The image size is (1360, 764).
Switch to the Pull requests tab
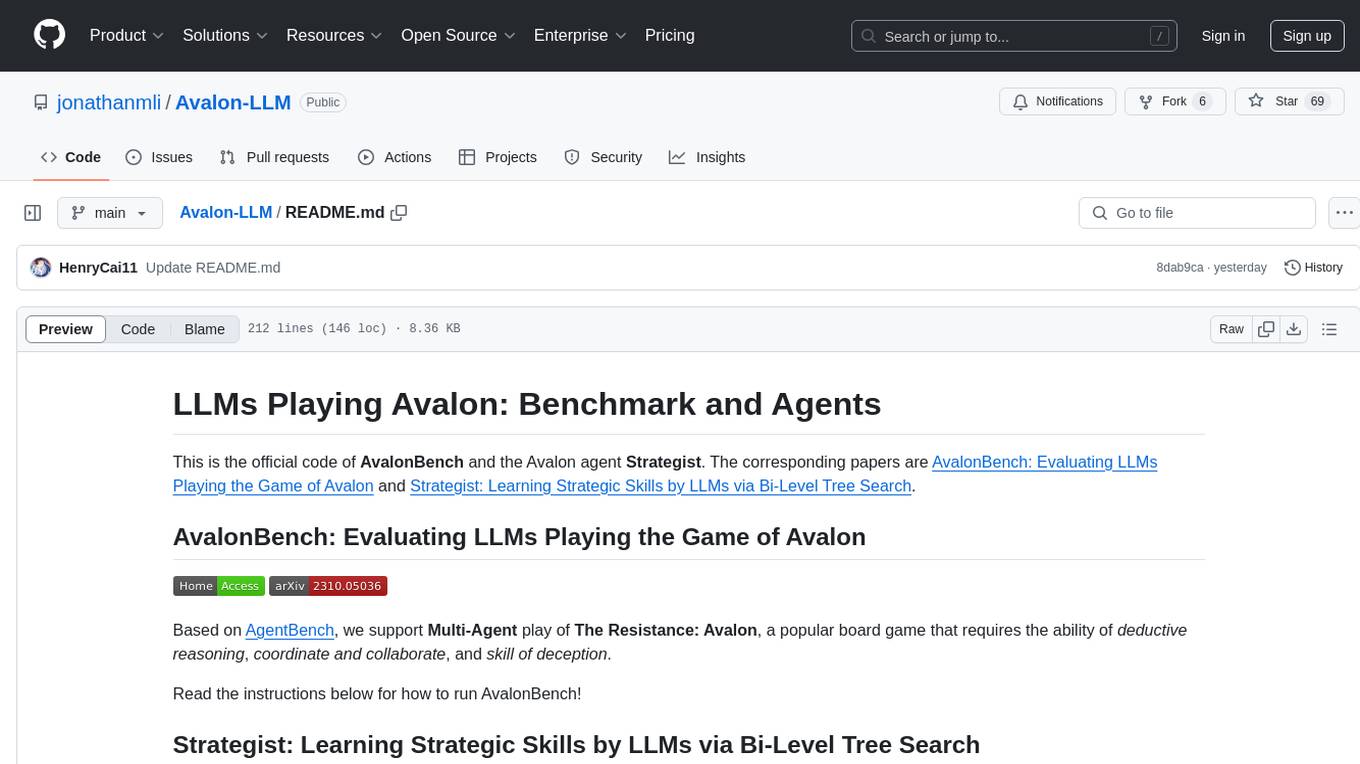274,157
